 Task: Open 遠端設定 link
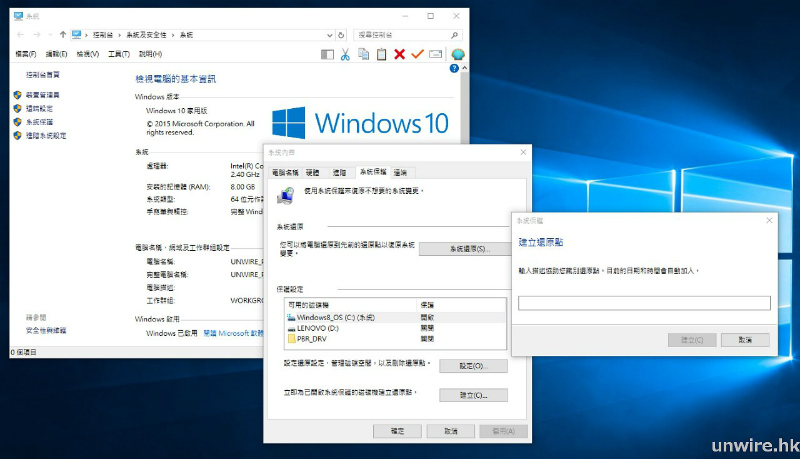(39, 109)
